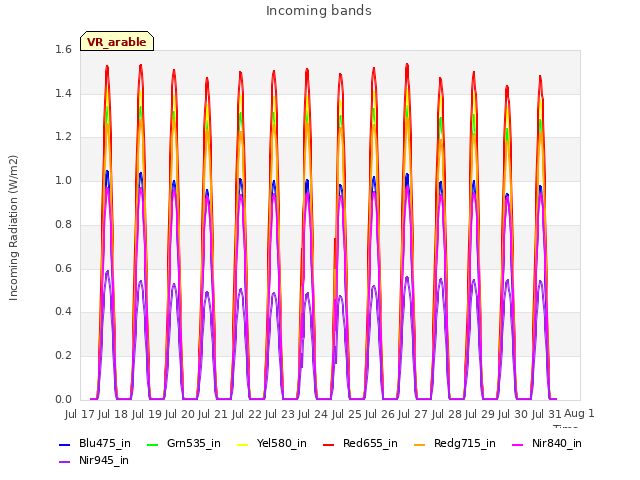Select the Blu475_in legend label
The width and height of the screenshot is (640, 480).
pos(105,444)
